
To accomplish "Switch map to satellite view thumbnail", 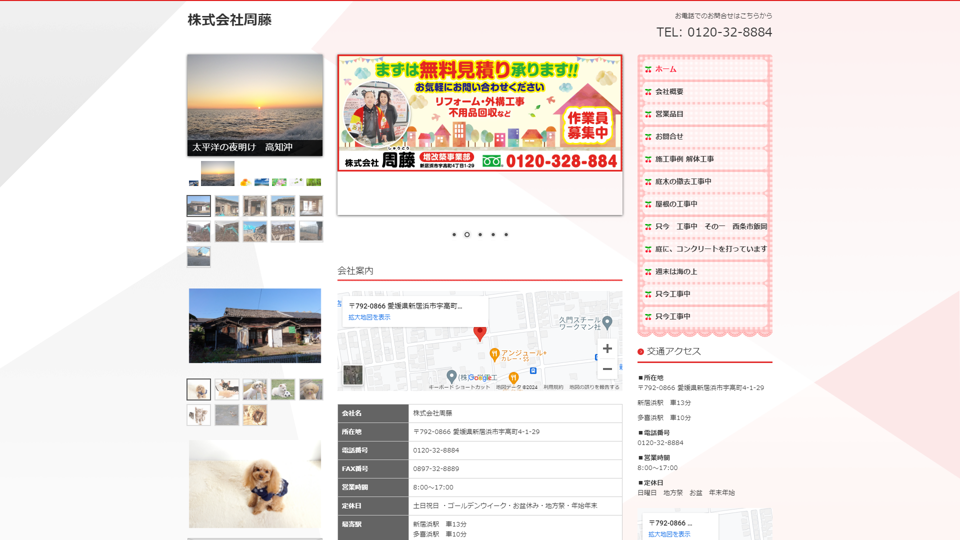I will point(353,375).
